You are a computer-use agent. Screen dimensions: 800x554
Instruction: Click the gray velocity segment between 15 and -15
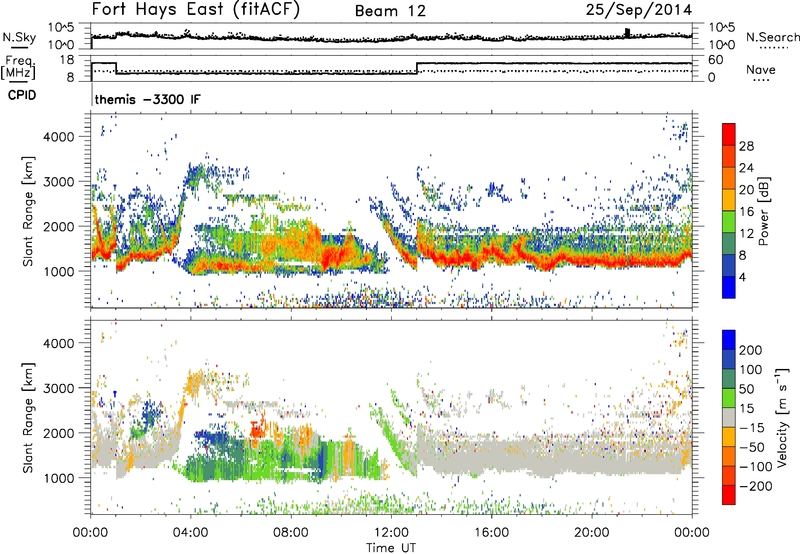click(729, 417)
